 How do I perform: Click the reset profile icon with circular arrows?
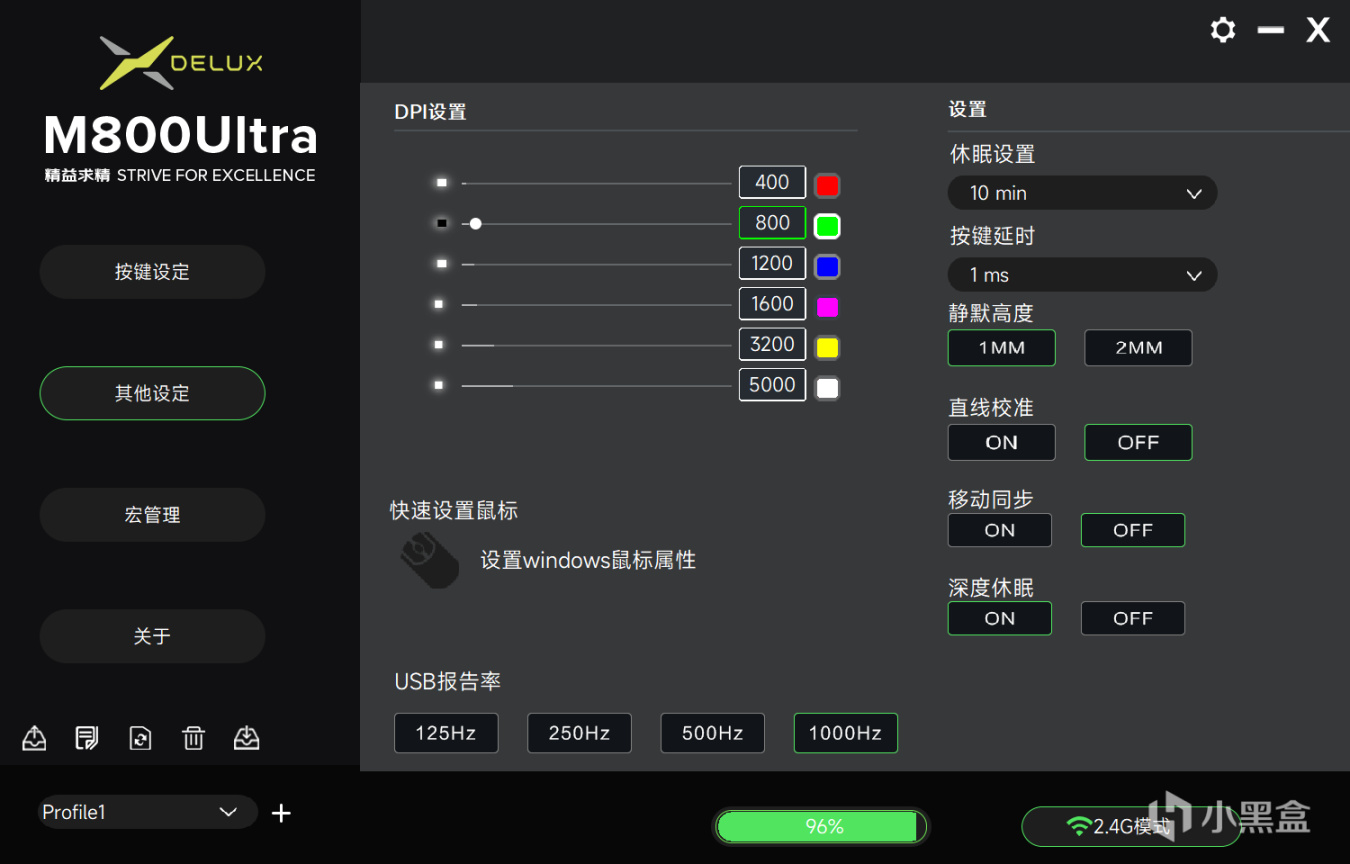click(140, 738)
